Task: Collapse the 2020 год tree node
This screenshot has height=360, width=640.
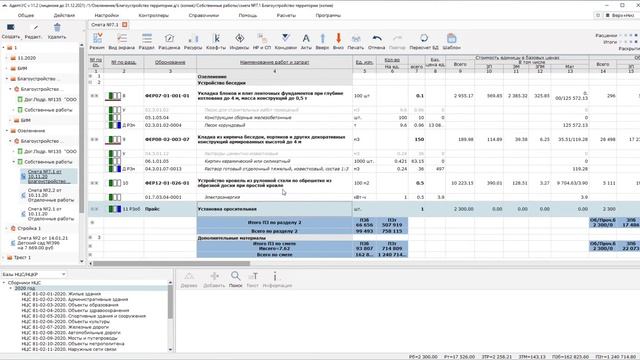Action: [11, 288]
